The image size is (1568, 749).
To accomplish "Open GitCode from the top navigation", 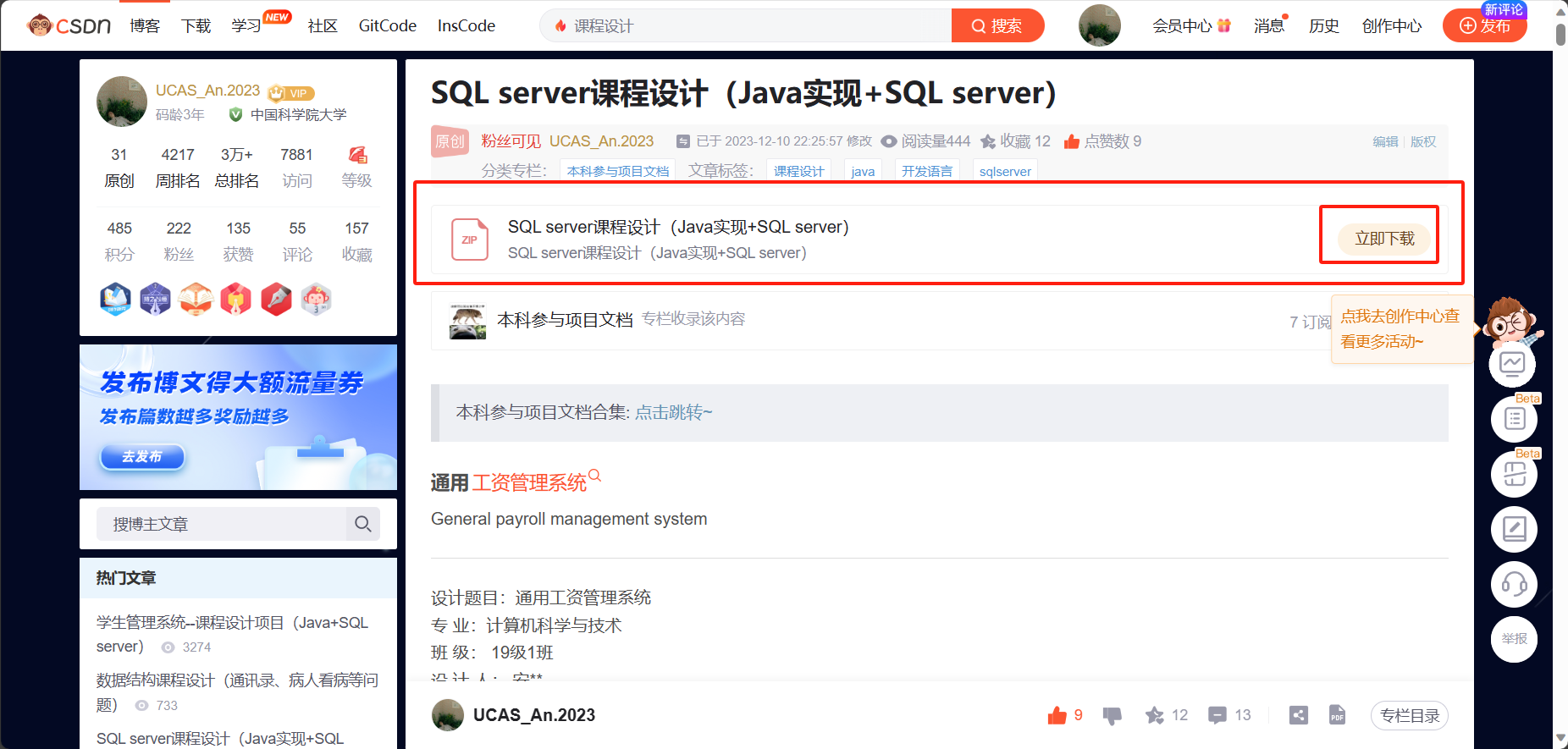I will [x=388, y=26].
